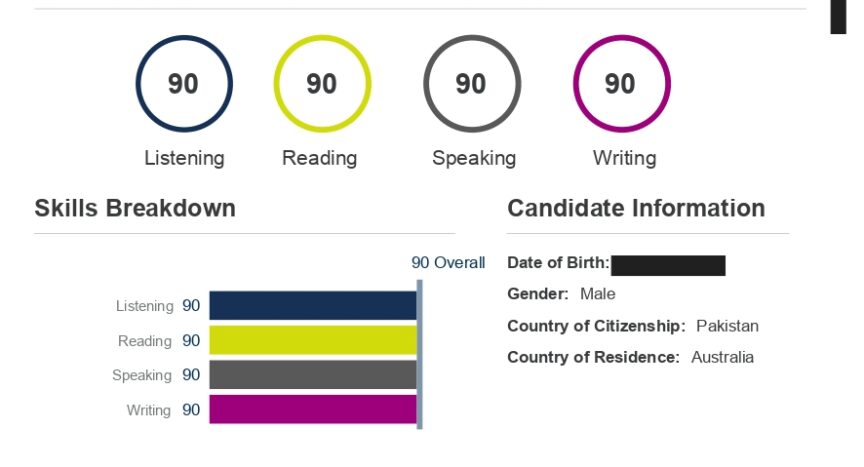Click the black block at top-right corner

click(838, 17)
